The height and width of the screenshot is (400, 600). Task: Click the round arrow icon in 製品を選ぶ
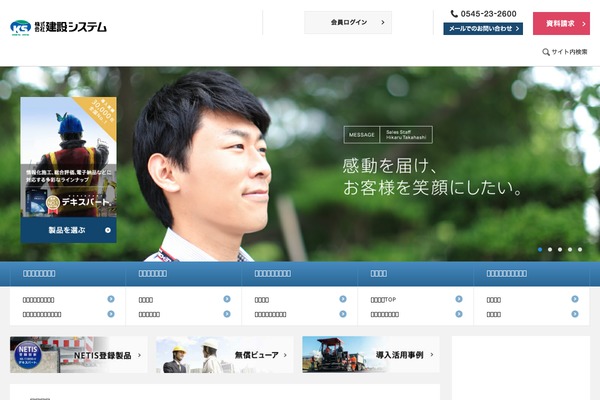(x=108, y=230)
